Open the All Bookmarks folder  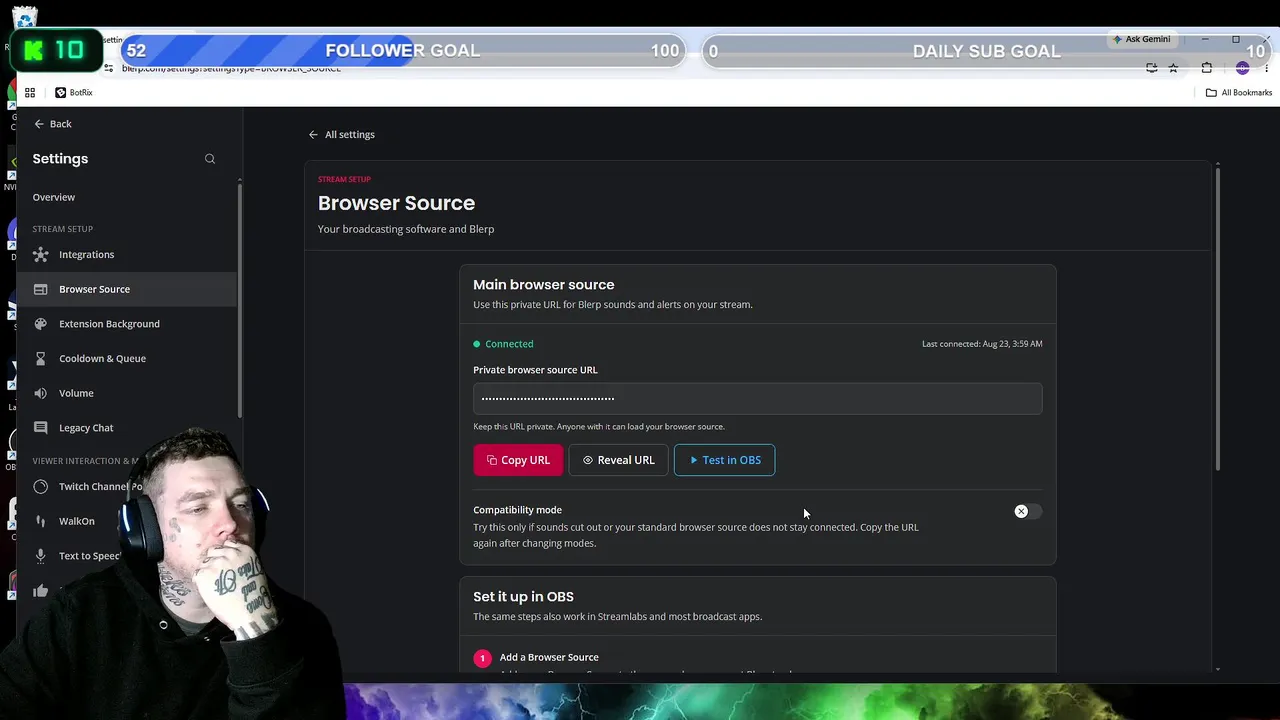1239,92
